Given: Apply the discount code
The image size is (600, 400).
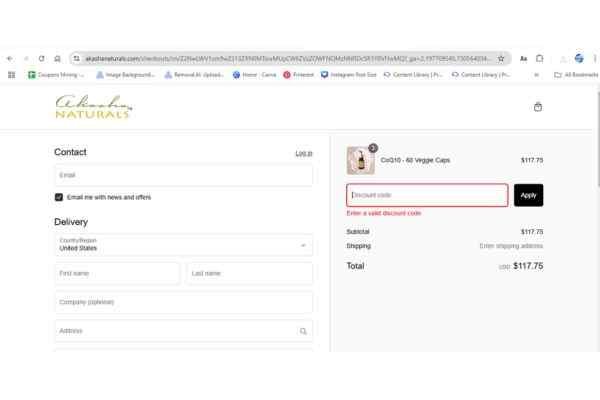Looking at the screenshot, I should coord(528,195).
